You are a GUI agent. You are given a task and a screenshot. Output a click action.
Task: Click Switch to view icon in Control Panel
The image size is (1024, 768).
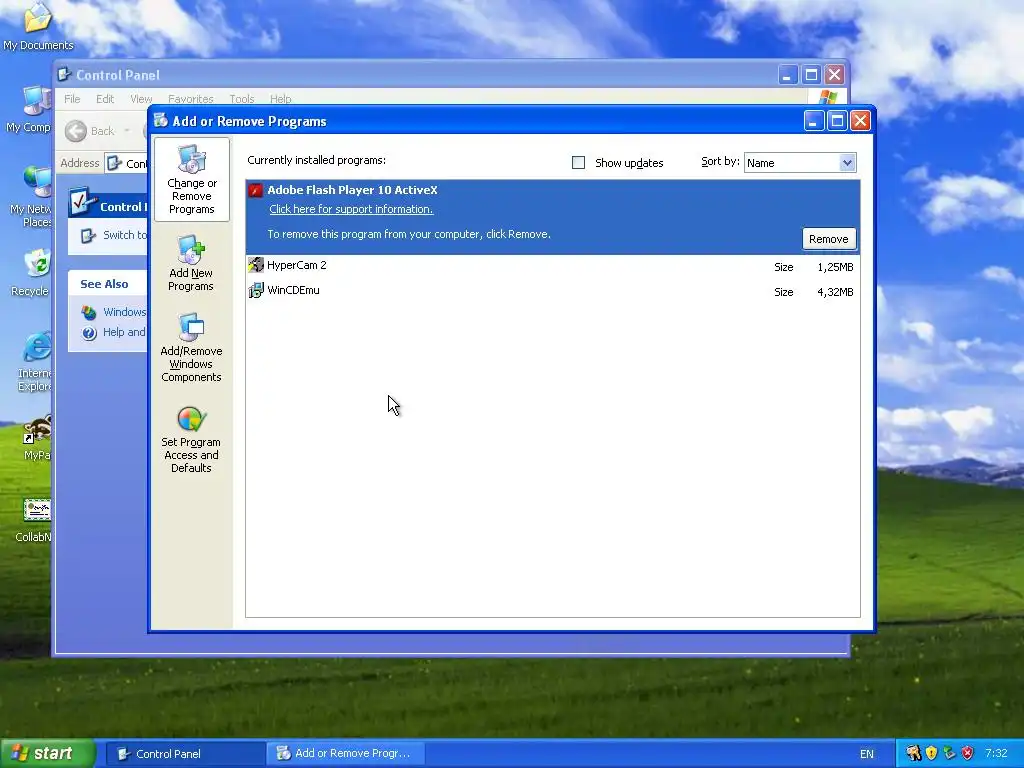(x=88, y=235)
